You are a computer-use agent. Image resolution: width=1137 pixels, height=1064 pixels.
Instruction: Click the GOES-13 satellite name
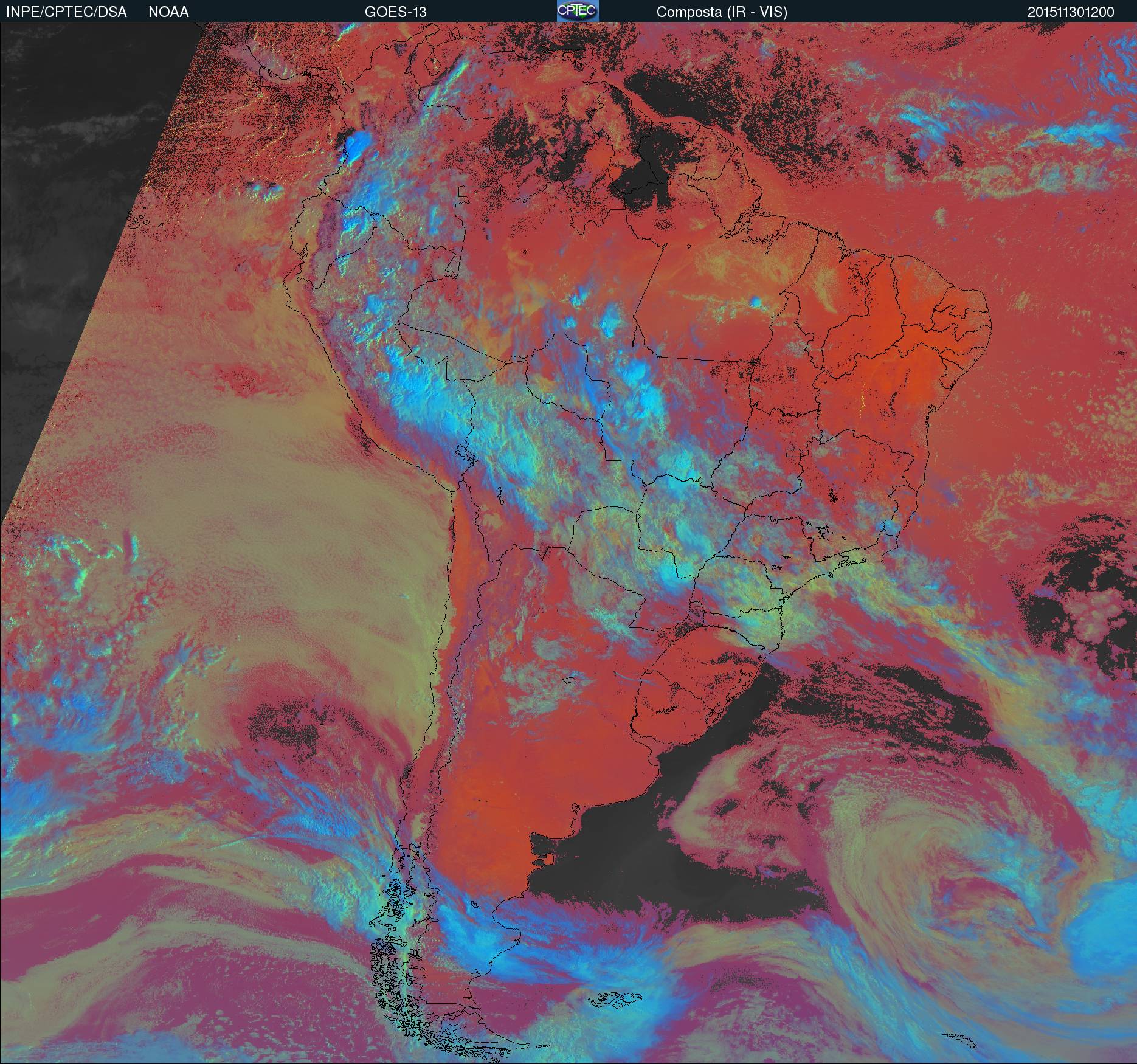coord(395,12)
